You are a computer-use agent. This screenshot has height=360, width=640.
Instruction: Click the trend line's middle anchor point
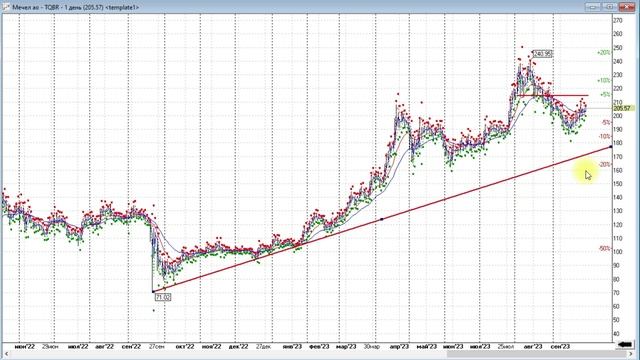pos(382,219)
